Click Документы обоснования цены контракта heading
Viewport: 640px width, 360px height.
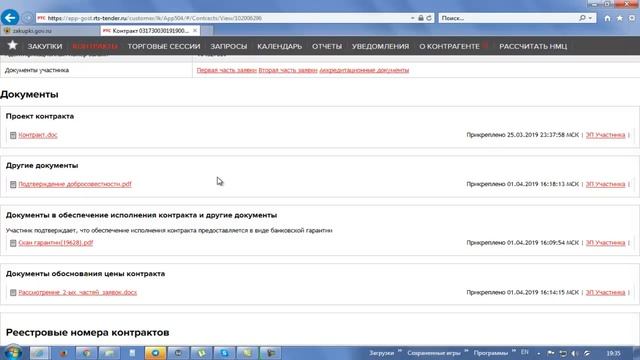point(85,274)
